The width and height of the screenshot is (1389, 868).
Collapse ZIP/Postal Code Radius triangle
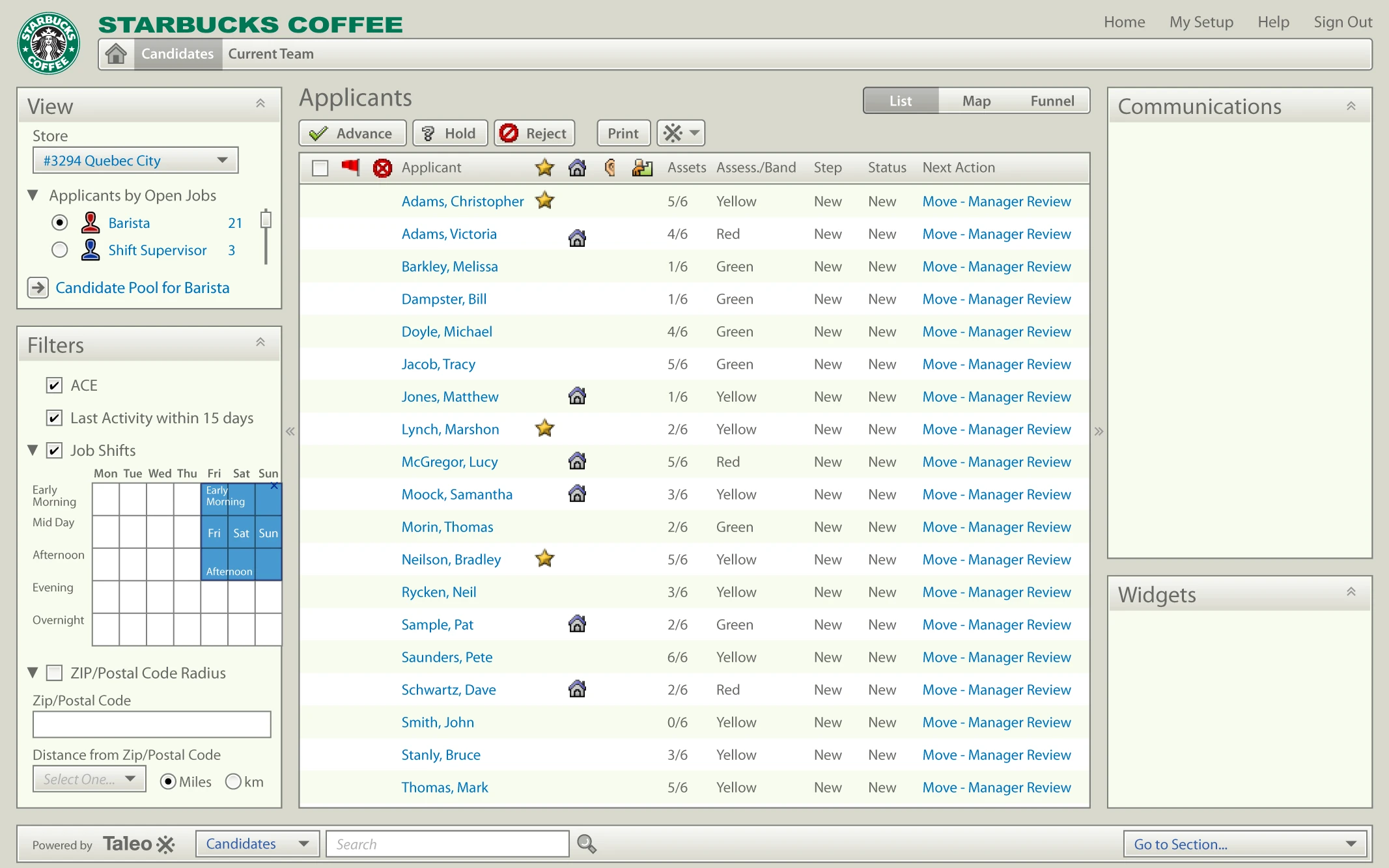pyautogui.click(x=33, y=672)
